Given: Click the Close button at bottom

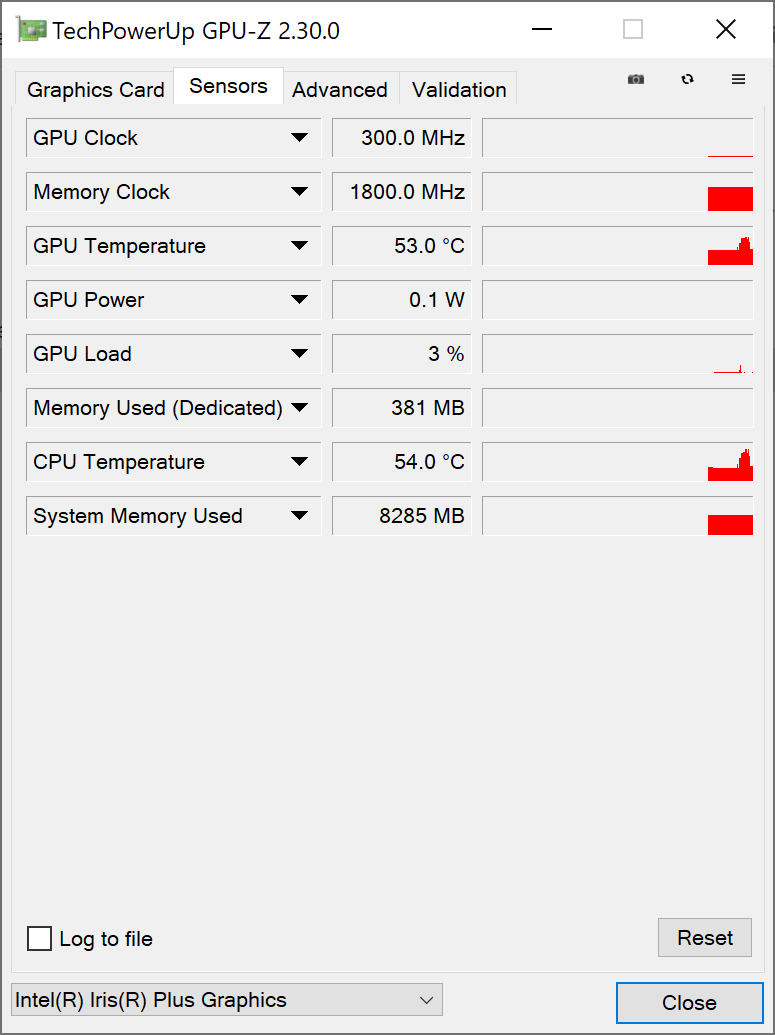Looking at the screenshot, I should [689, 1003].
